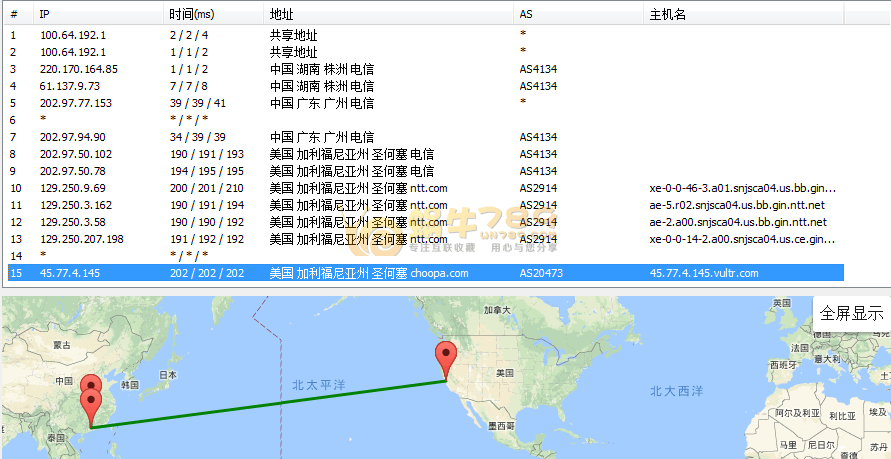Click the 时间(ms) column header
891x459 pixels.
coord(192,14)
